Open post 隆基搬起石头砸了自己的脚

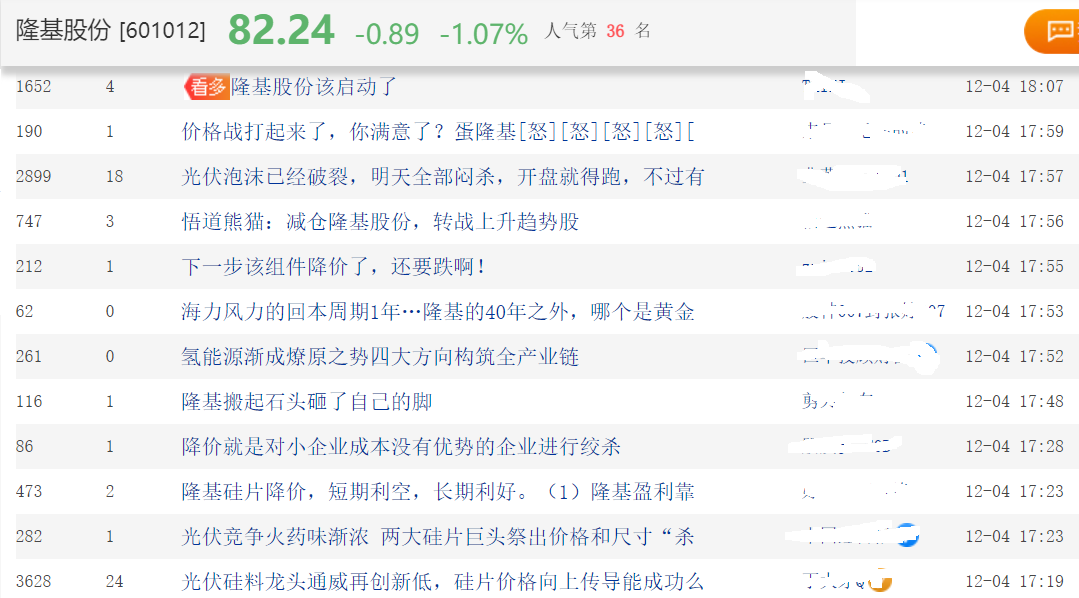point(307,401)
